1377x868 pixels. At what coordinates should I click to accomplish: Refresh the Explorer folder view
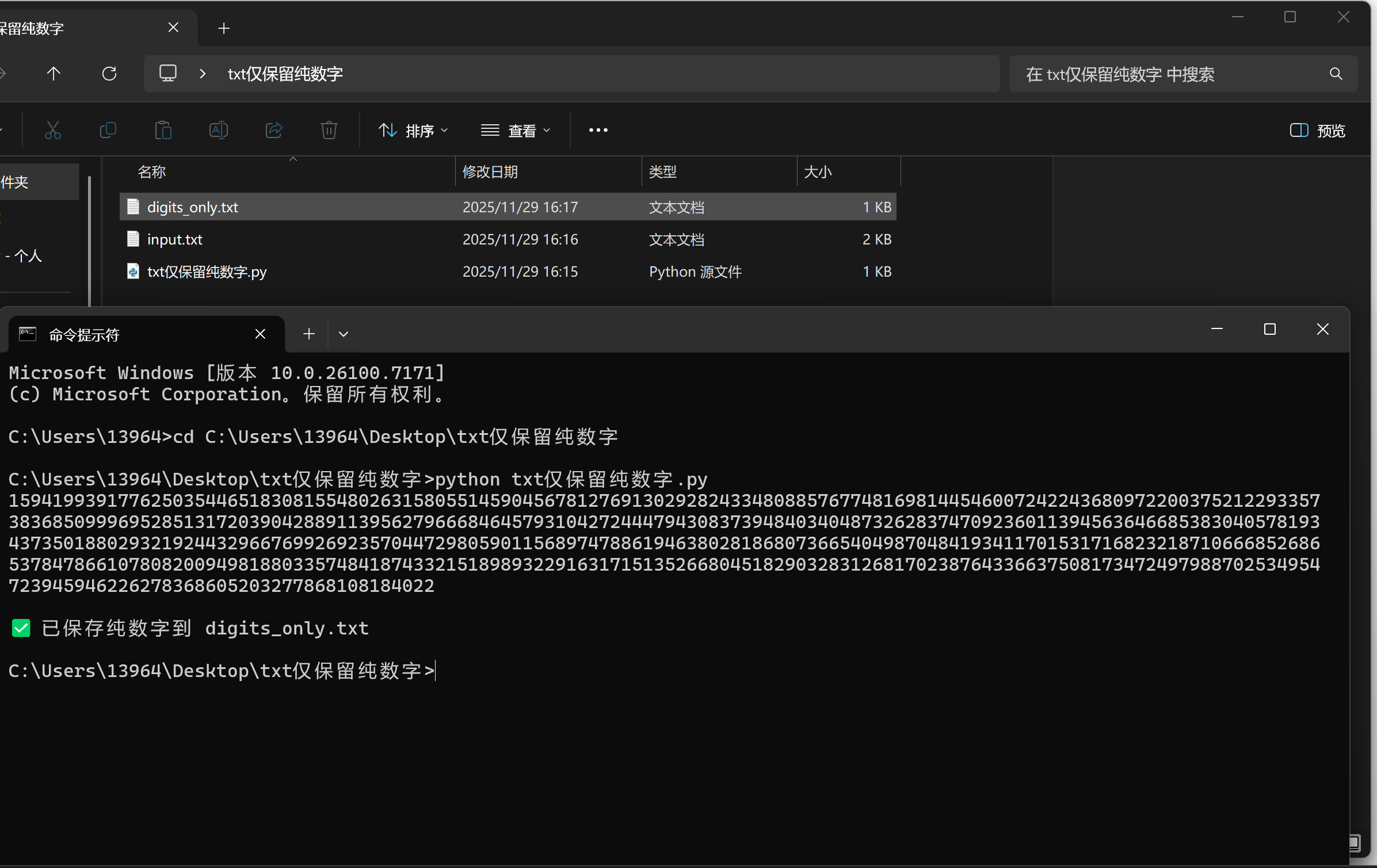click(x=109, y=74)
